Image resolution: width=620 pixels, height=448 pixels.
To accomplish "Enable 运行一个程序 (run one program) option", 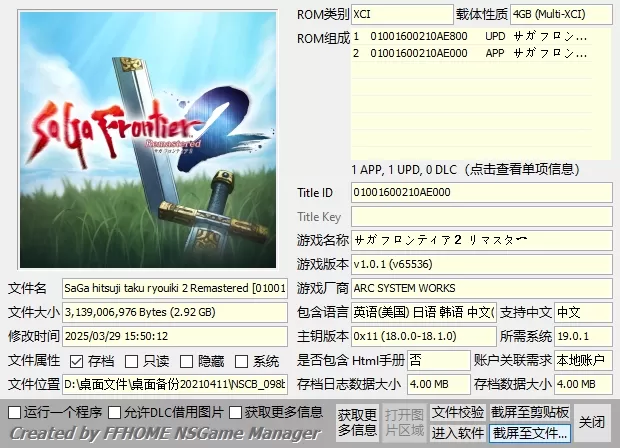I will coord(14,412).
